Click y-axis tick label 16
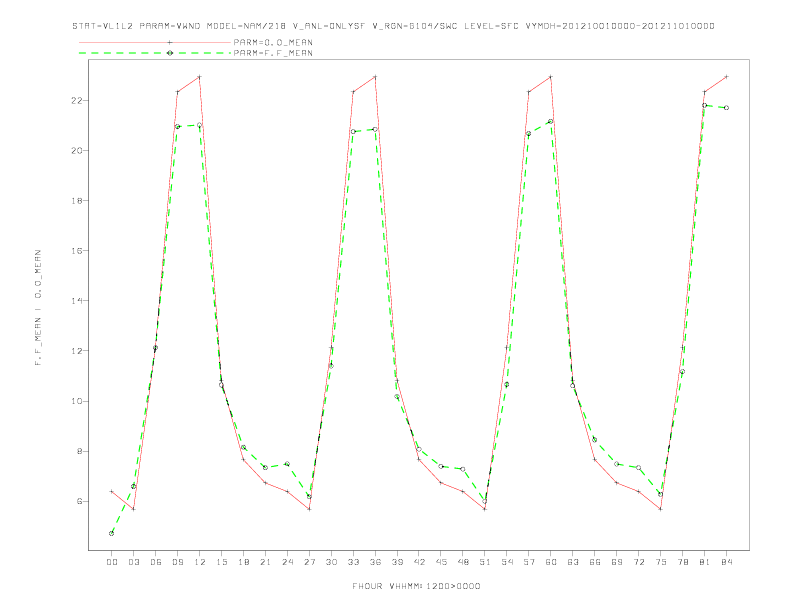 coord(78,250)
